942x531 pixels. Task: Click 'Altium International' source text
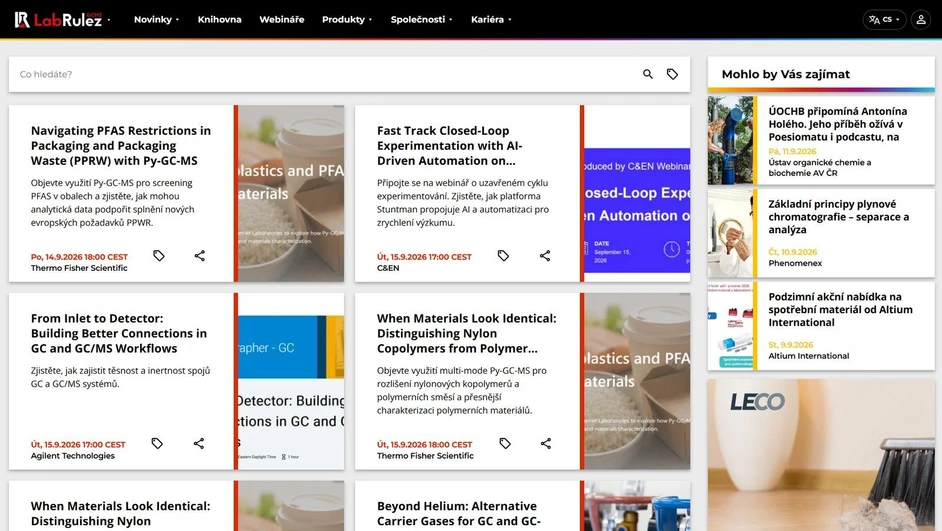point(809,356)
